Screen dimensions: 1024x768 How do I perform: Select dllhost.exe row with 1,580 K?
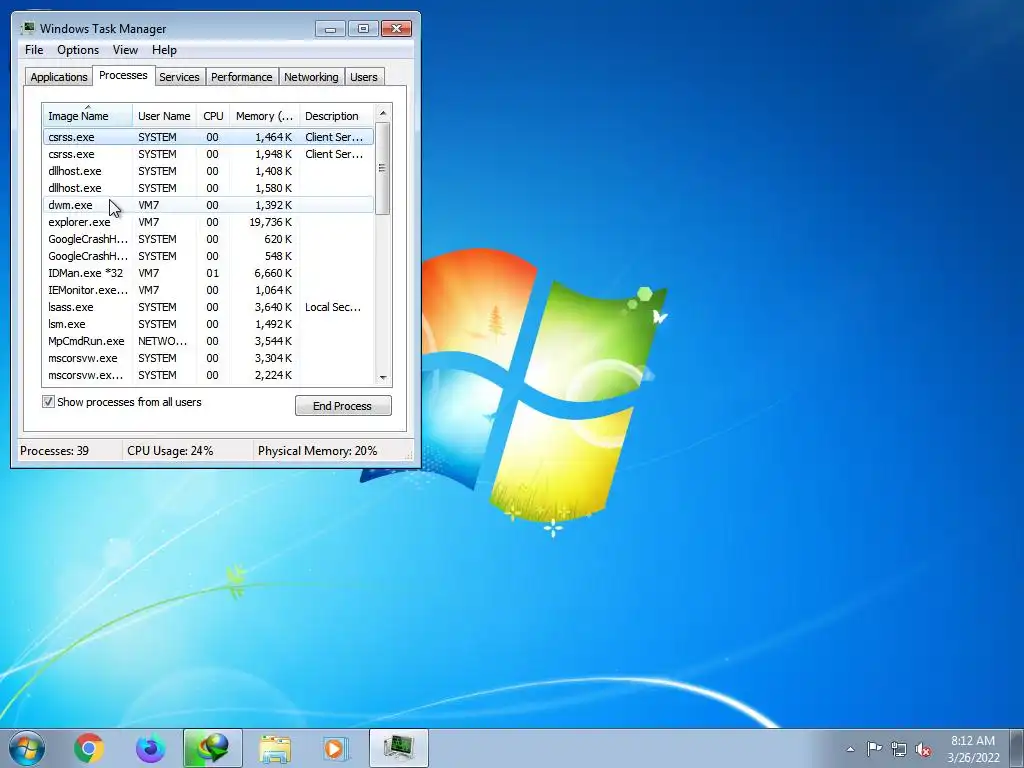[208, 188]
